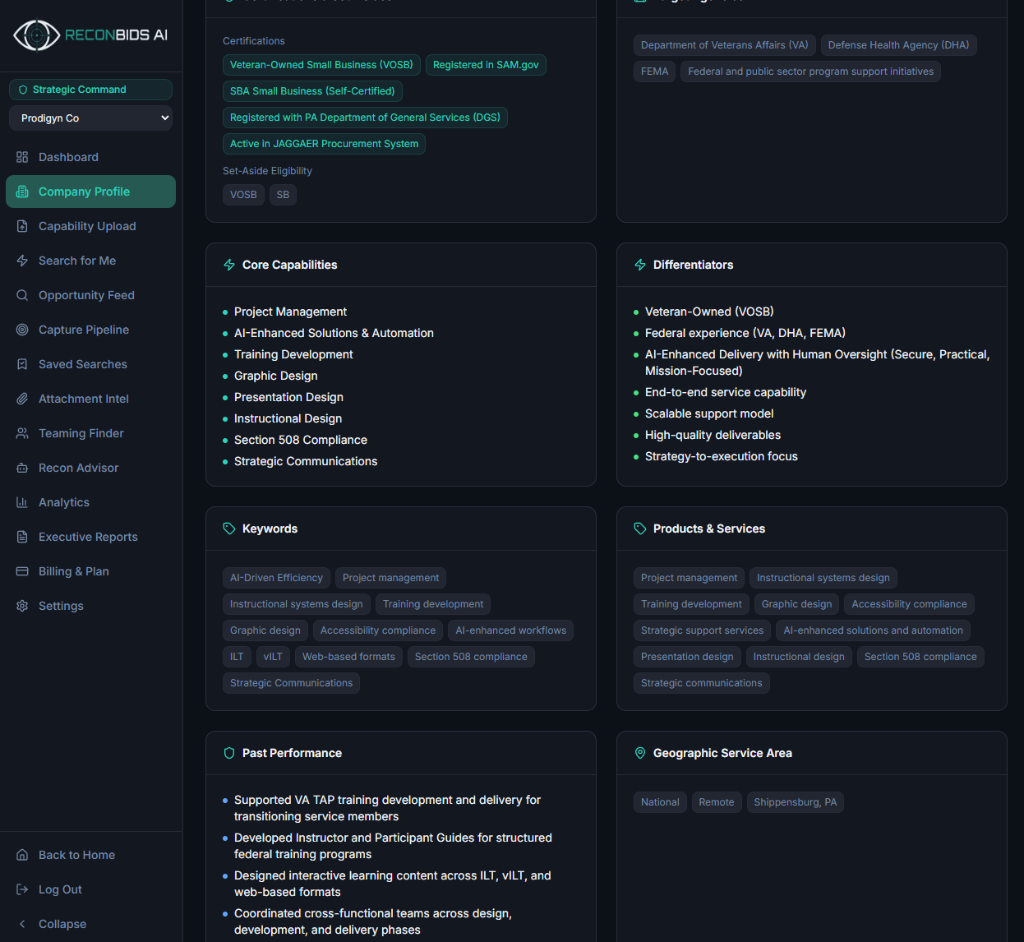Click the Settings gear icon
The width and height of the screenshot is (1024, 942).
[x=22, y=606]
